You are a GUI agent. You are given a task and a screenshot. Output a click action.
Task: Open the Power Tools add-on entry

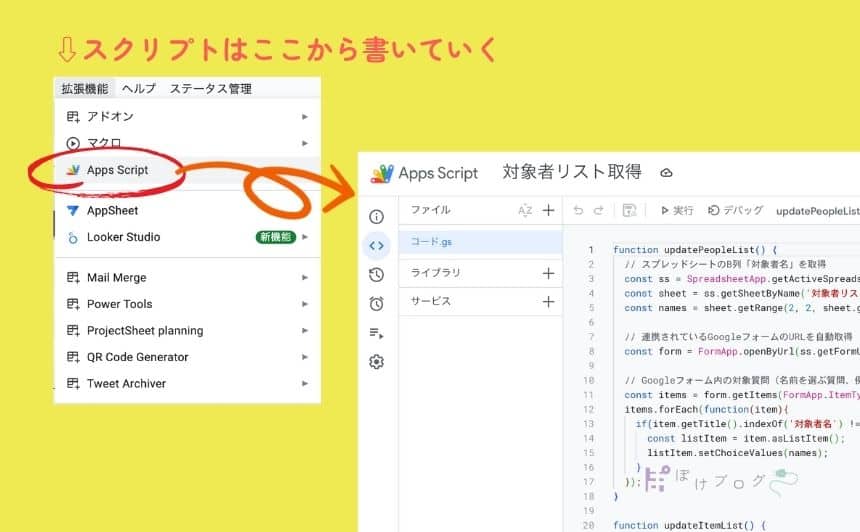(188, 304)
